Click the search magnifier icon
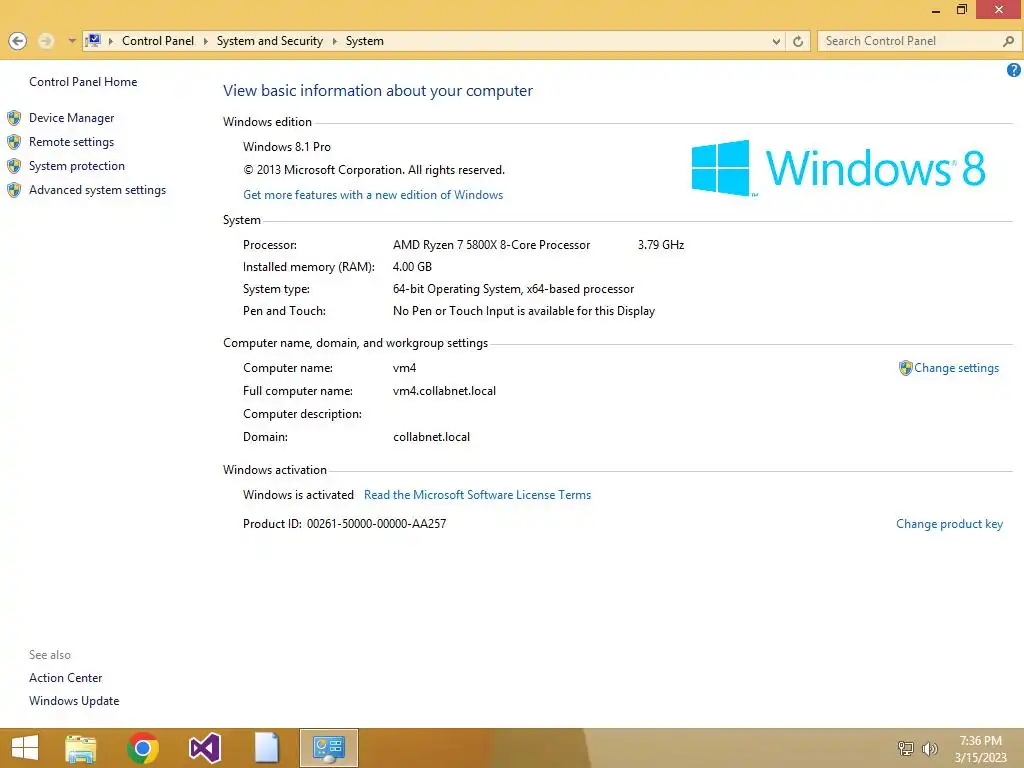The width and height of the screenshot is (1024, 768). point(1008,41)
